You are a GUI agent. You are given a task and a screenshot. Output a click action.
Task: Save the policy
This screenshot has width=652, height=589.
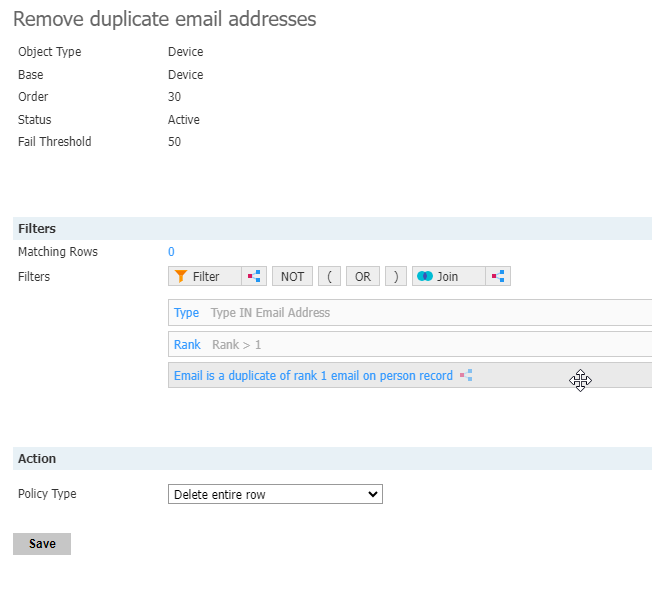coord(42,544)
